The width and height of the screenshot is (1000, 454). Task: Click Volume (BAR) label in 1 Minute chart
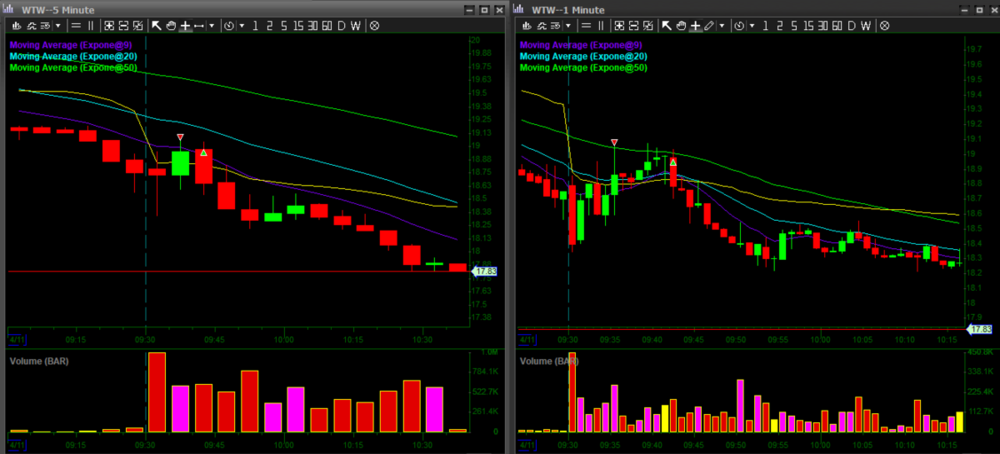[x=549, y=360]
